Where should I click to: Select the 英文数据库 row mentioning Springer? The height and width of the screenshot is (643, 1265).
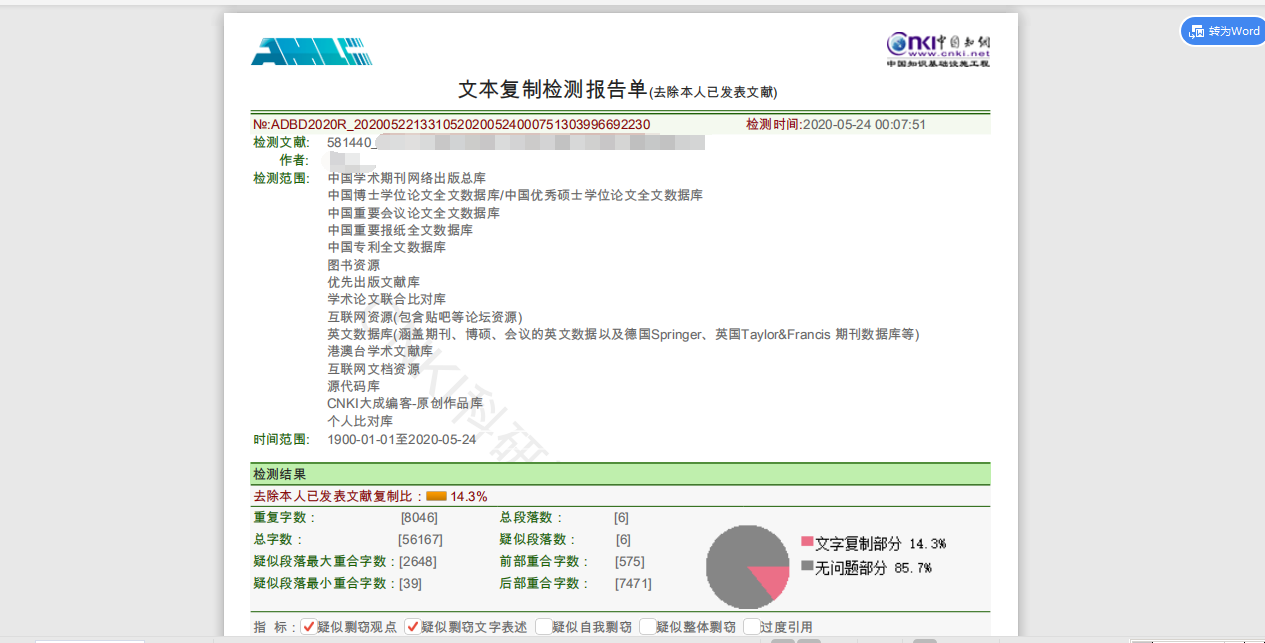623,334
